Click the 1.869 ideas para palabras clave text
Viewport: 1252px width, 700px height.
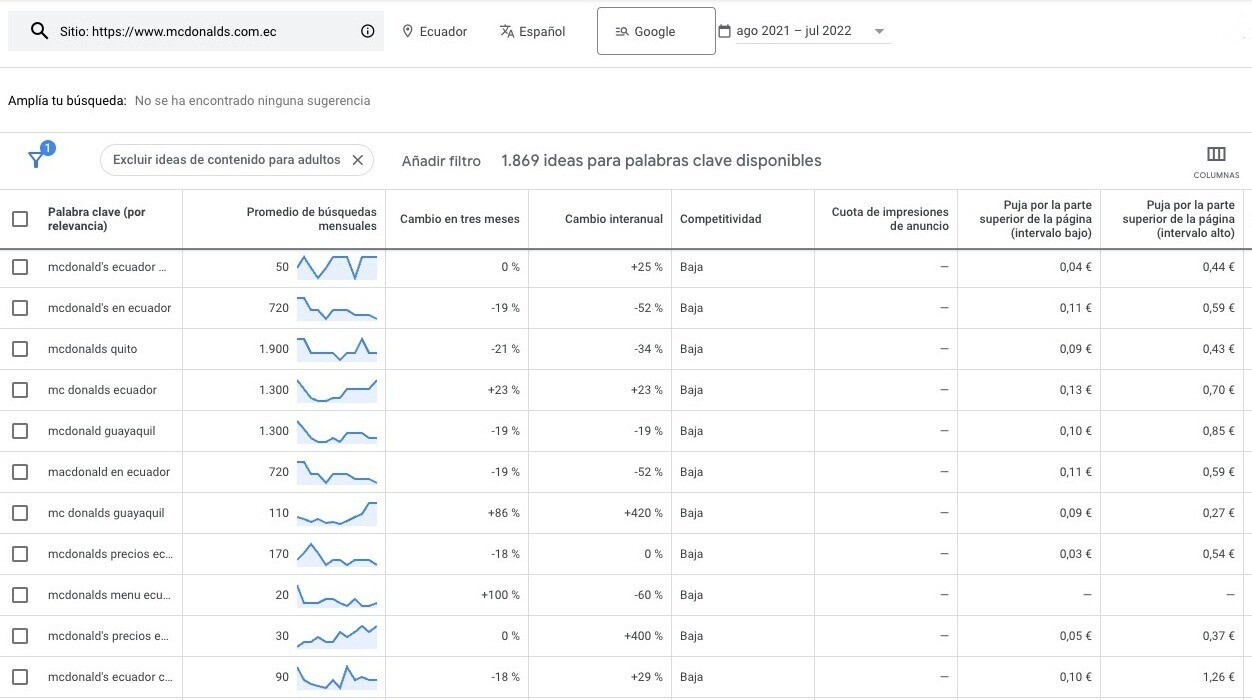(661, 161)
